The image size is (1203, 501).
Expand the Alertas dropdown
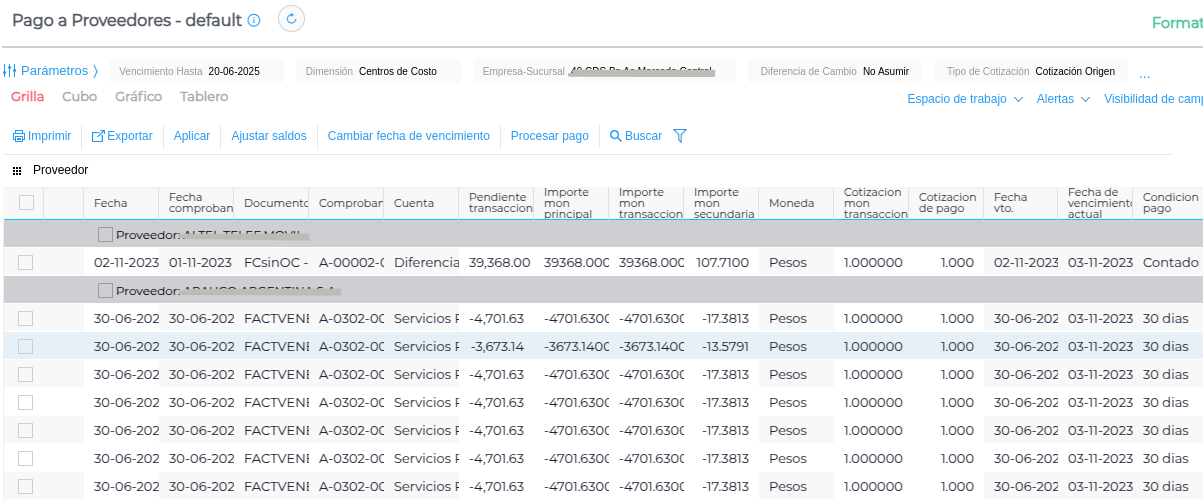tap(1063, 99)
